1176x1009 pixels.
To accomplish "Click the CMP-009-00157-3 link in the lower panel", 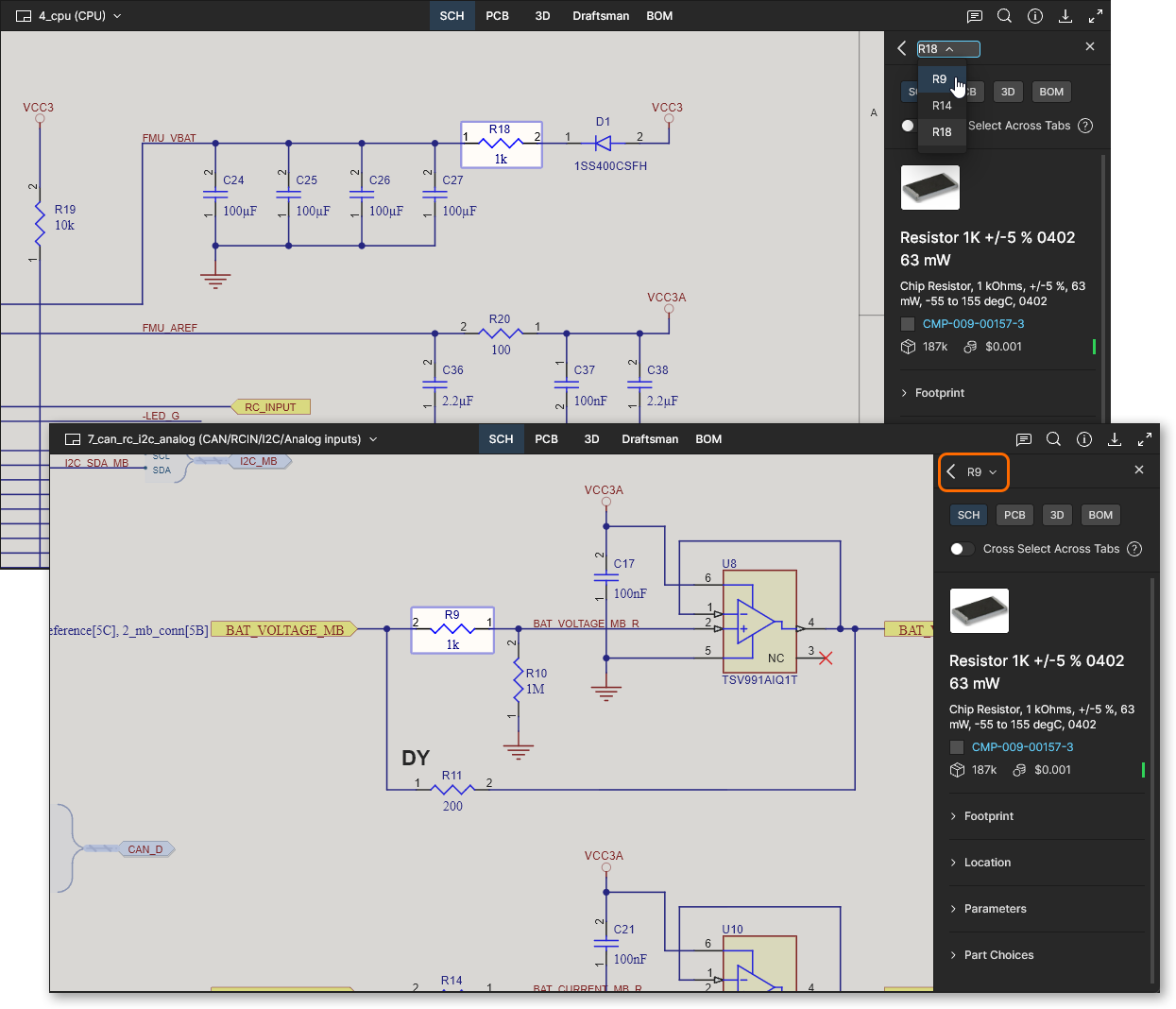I will [x=1022, y=747].
